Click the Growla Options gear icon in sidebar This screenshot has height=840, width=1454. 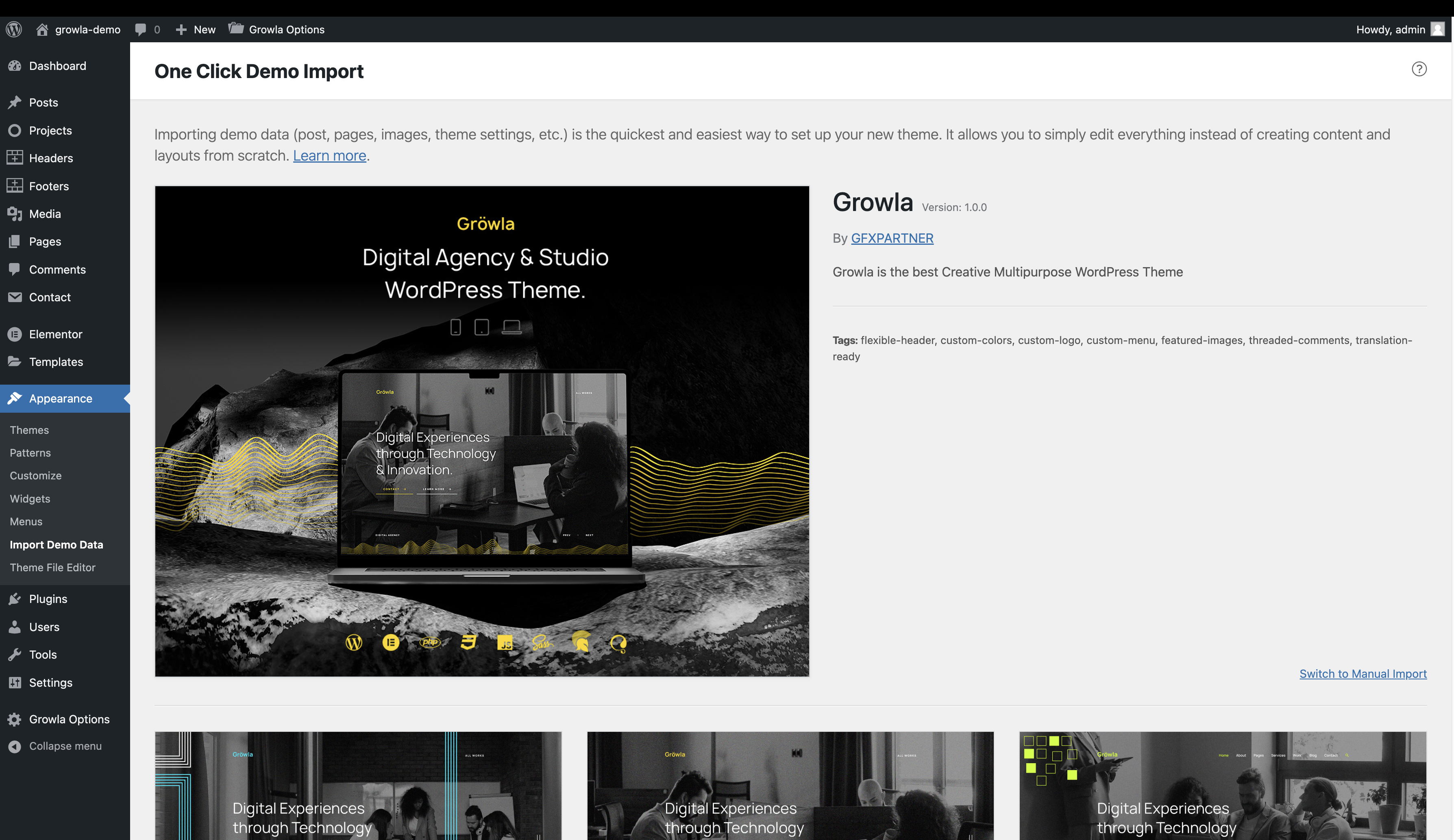(x=15, y=719)
